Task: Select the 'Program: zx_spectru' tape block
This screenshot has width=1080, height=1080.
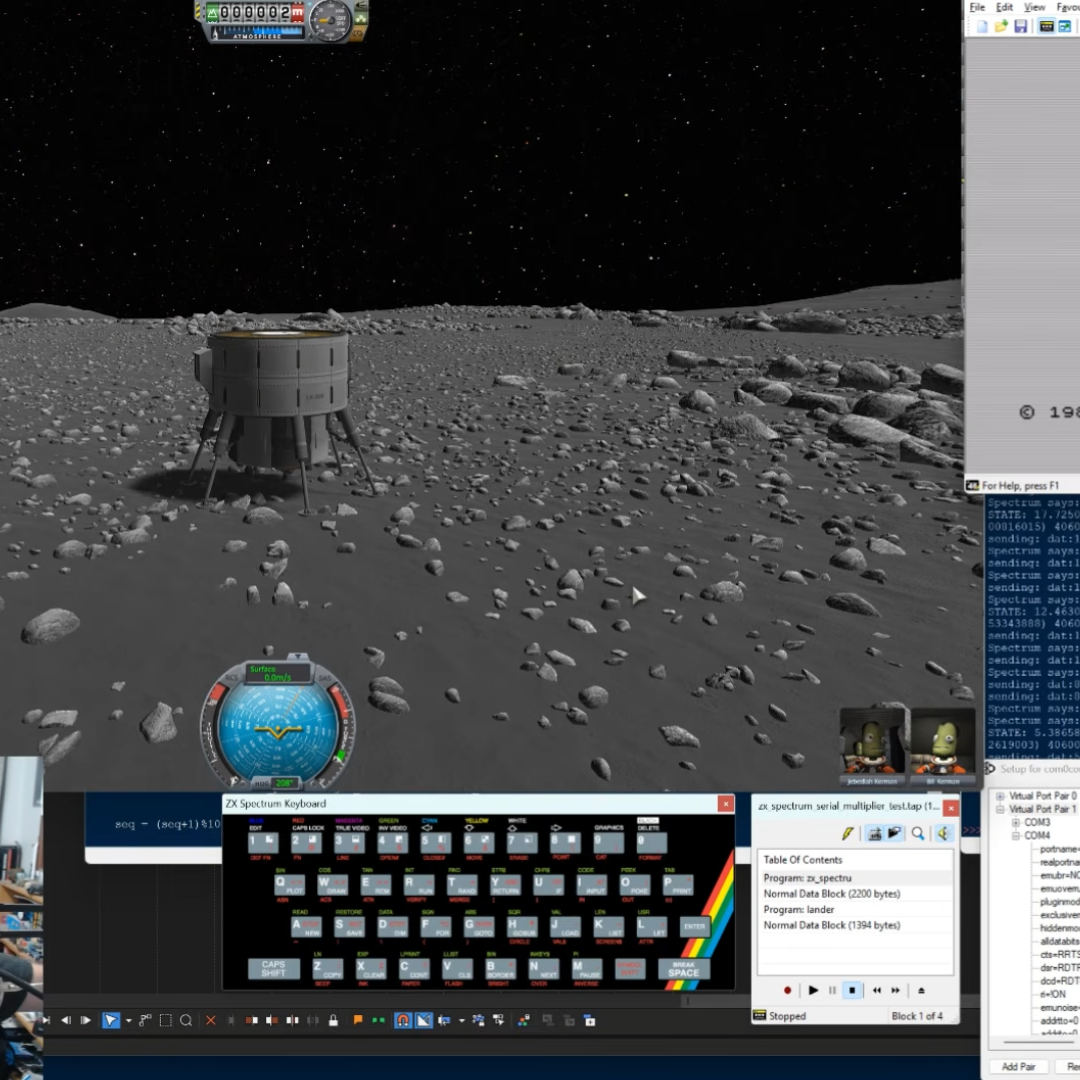Action: 855,878
